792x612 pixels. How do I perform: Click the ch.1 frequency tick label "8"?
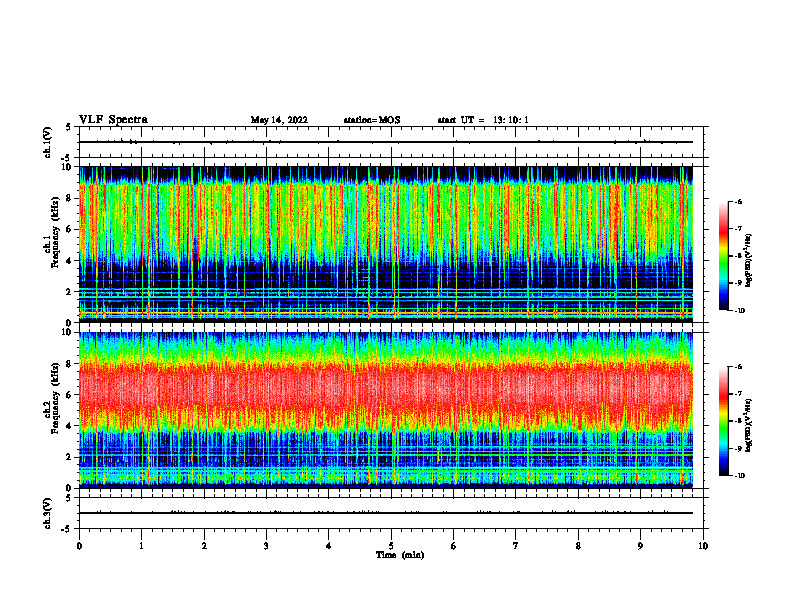[69, 198]
